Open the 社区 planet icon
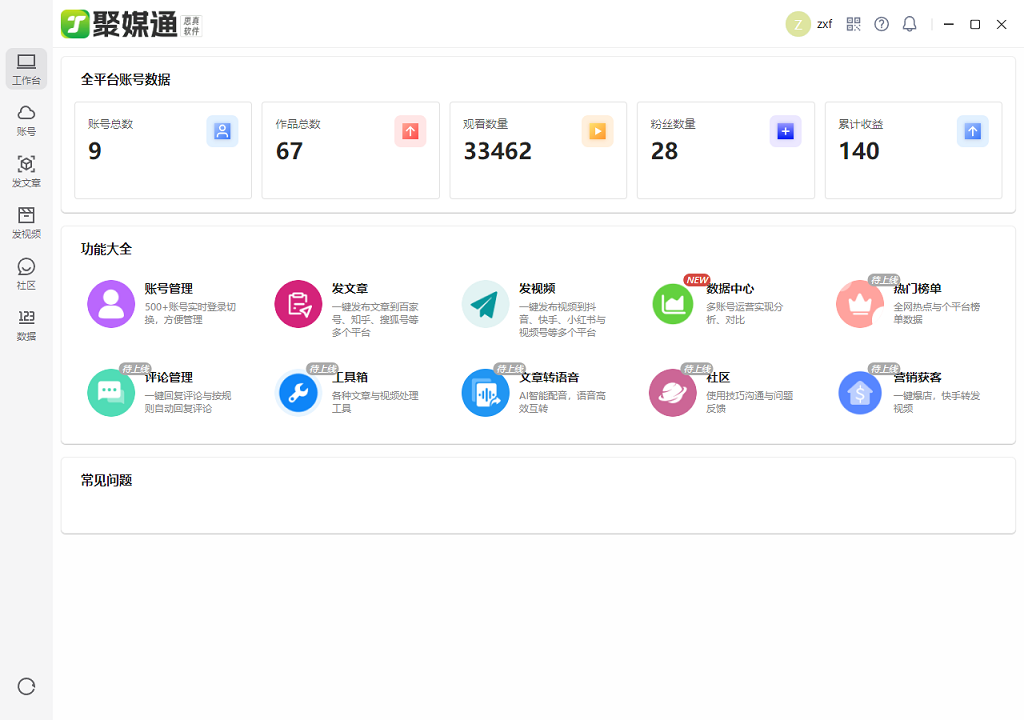 tap(673, 393)
